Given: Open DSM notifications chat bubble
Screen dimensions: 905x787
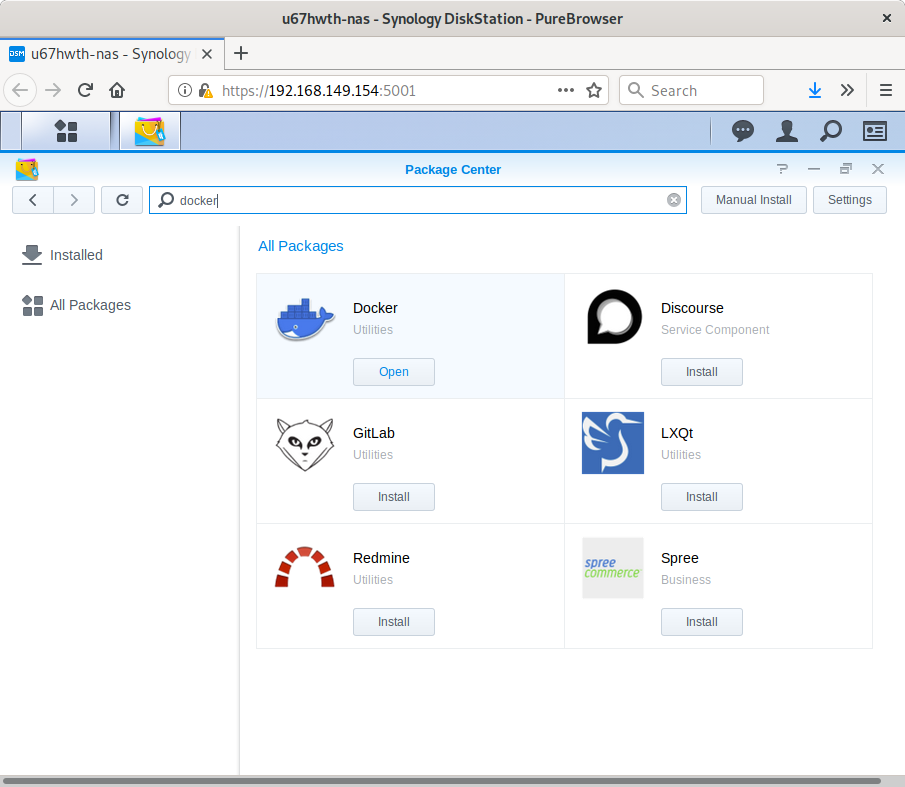Looking at the screenshot, I should point(742,131).
